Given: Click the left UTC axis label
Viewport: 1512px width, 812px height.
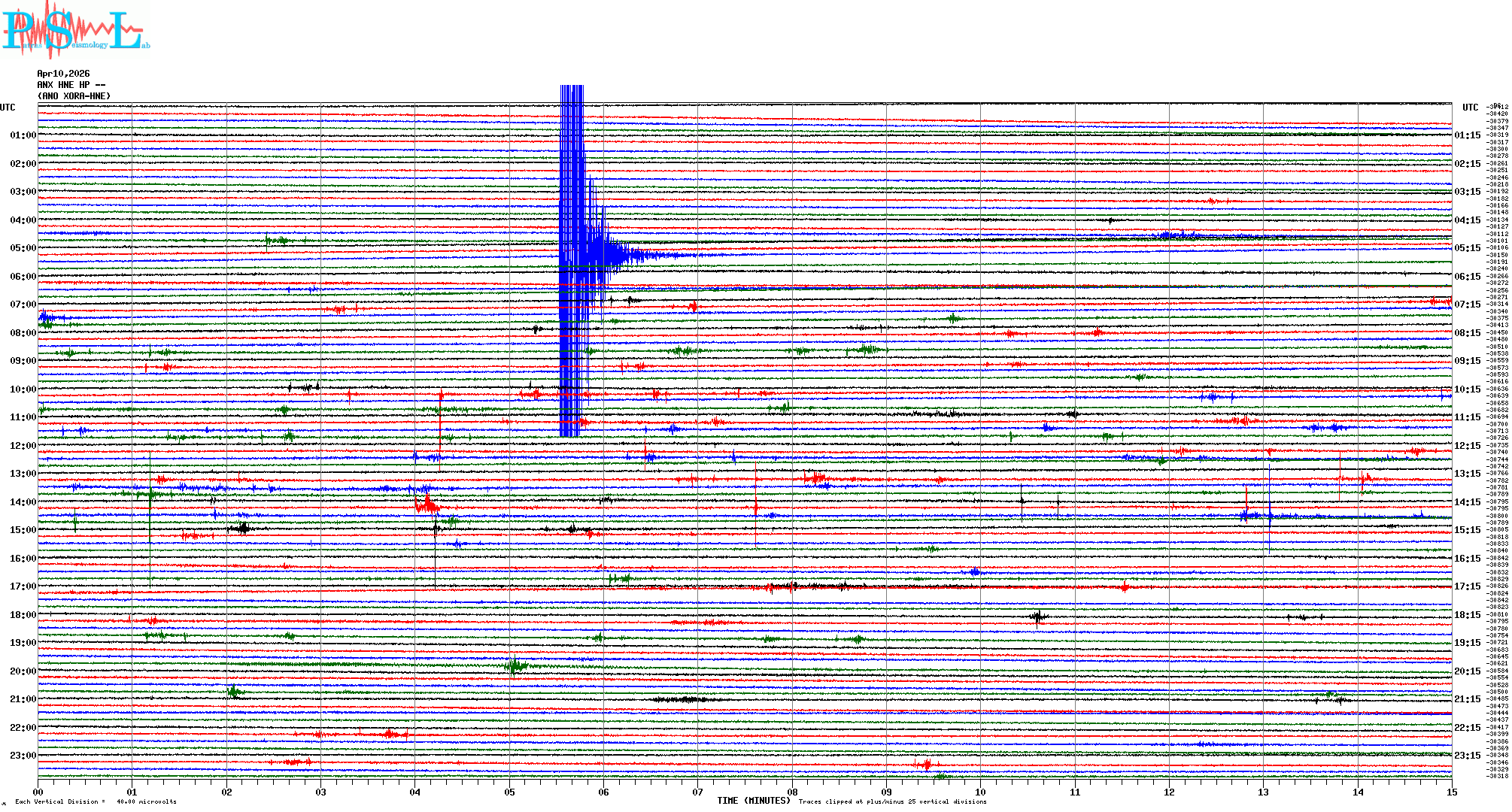Looking at the screenshot, I should [8, 108].
